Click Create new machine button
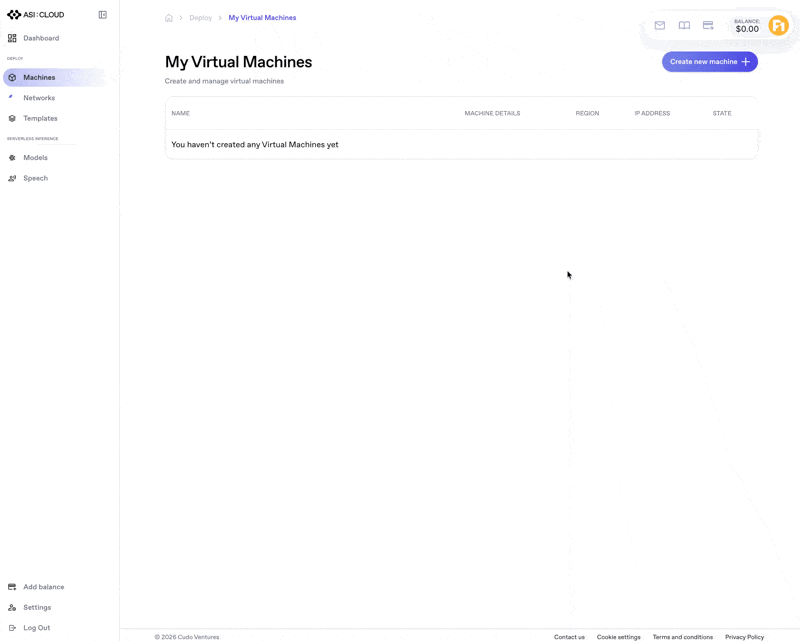Screen dimensions: 800x641 [x=710, y=62]
